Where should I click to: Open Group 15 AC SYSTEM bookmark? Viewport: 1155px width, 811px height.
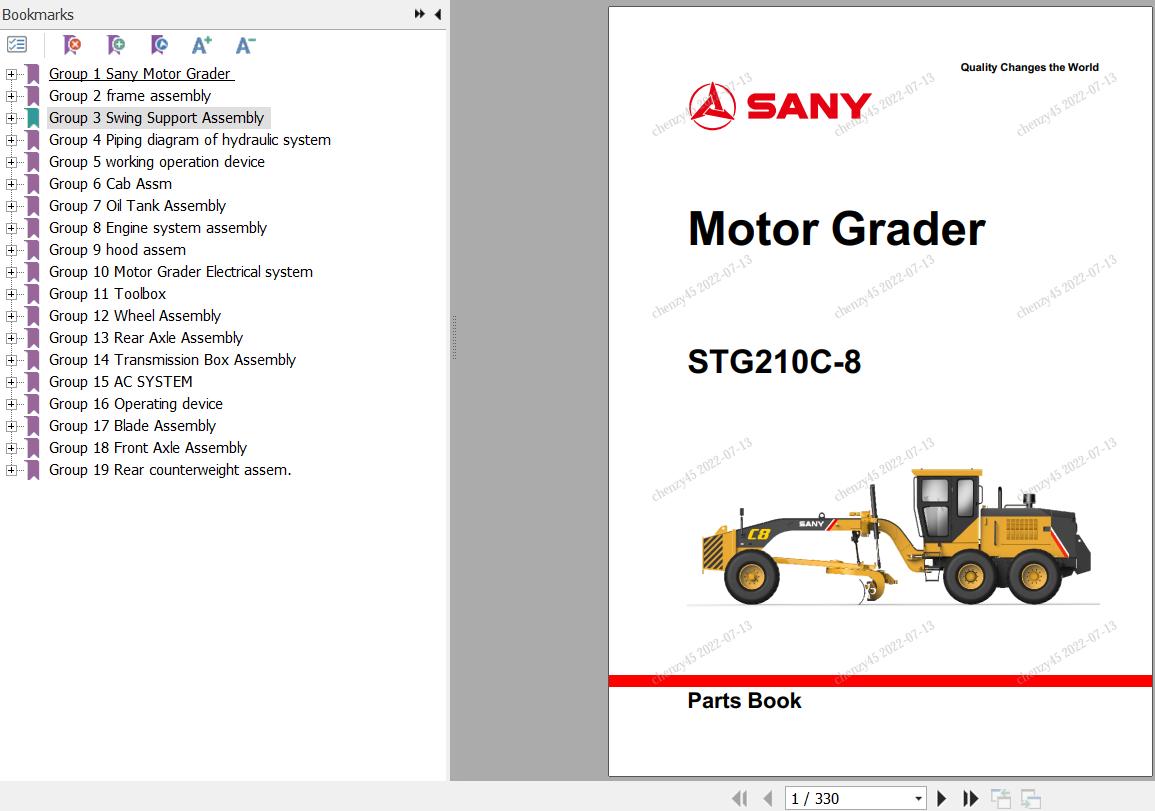click(121, 382)
